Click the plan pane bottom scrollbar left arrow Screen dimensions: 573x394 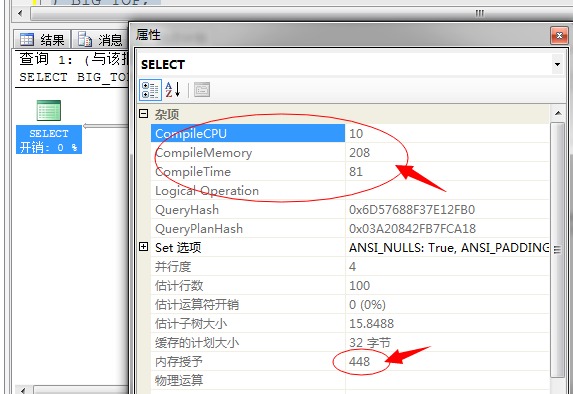point(23,390)
